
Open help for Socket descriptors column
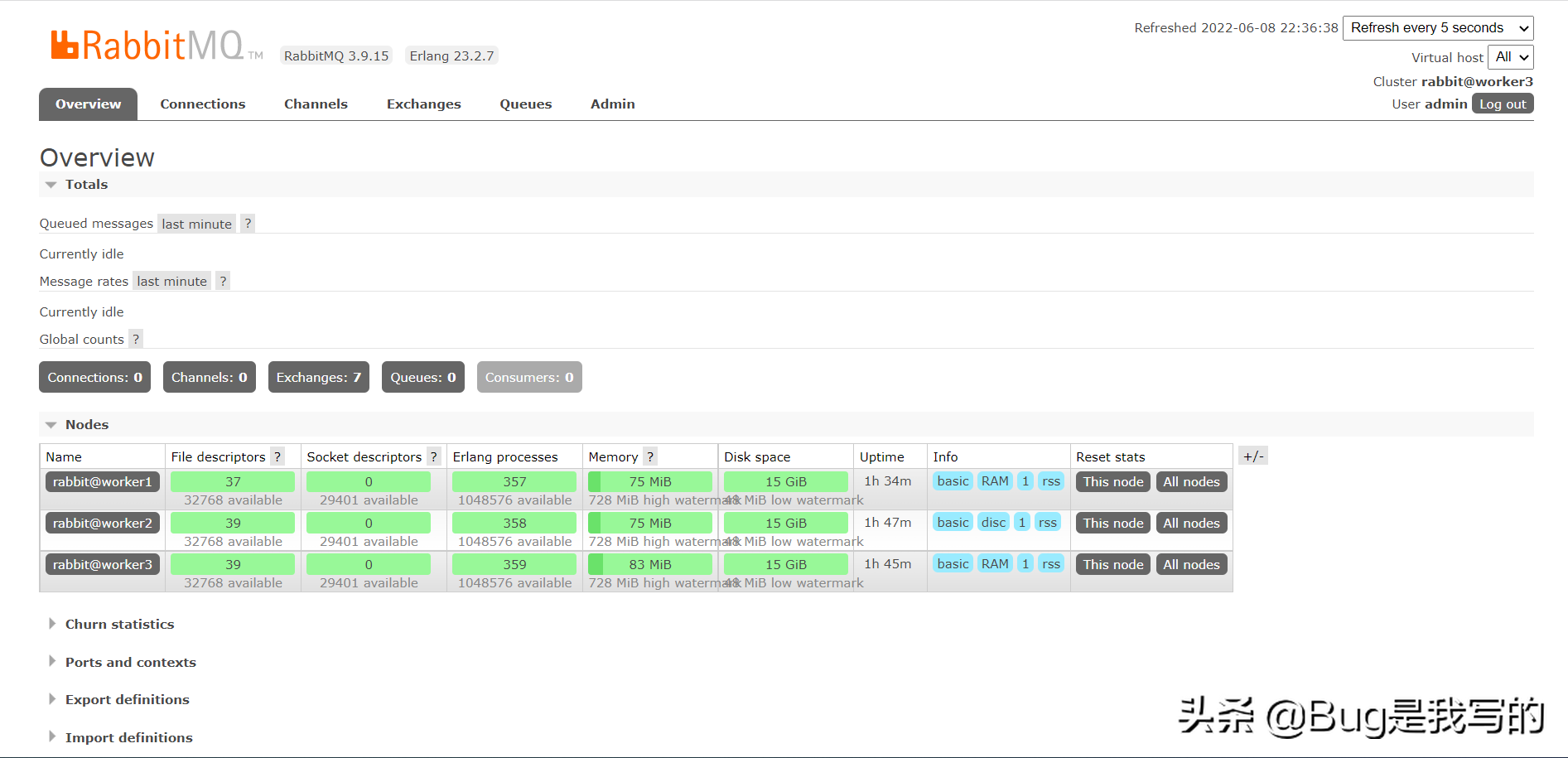point(433,456)
